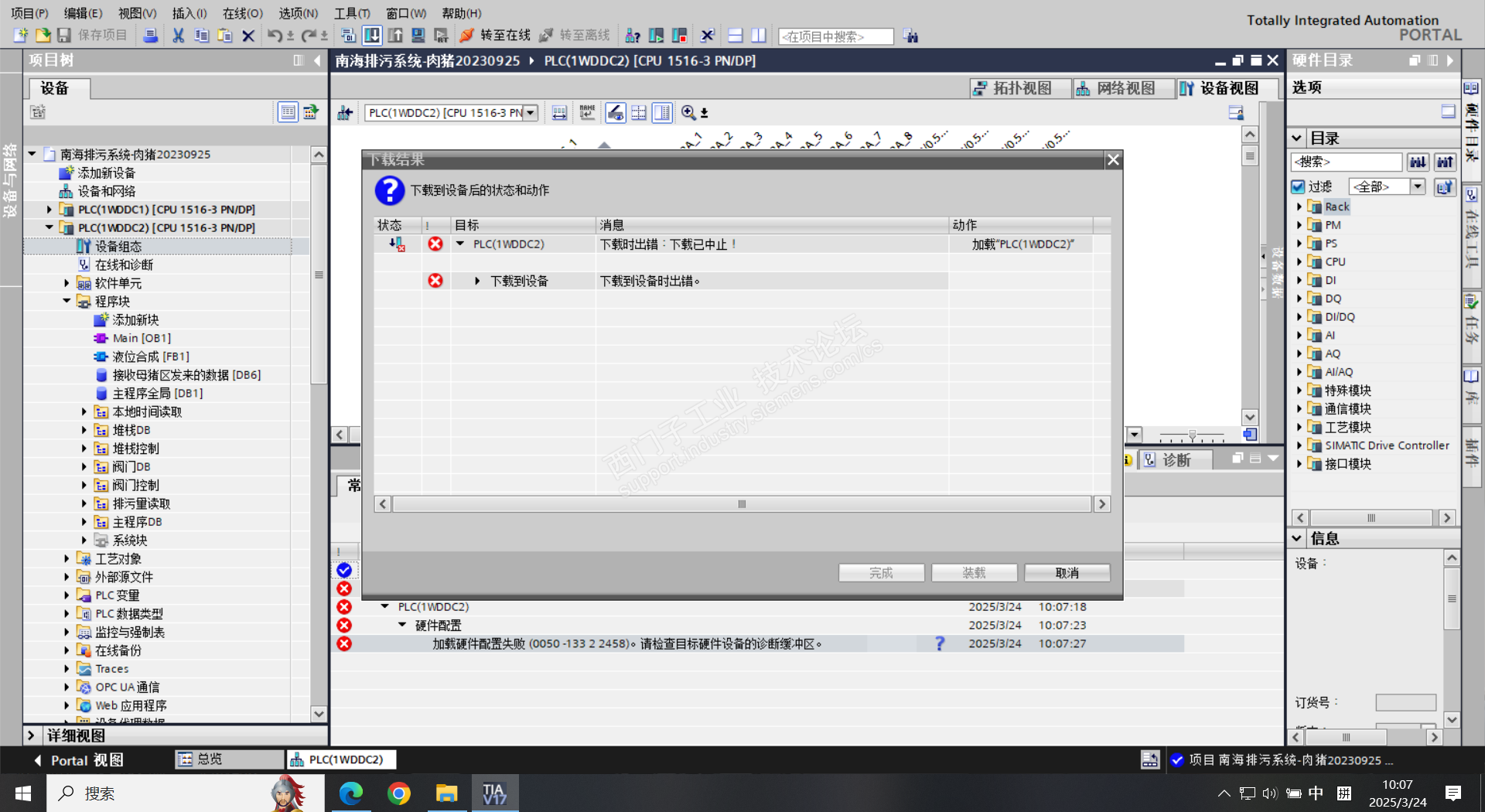Viewport: 1485px width, 812px height.
Task: Click the search-in-project binoculars icon
Action: click(910, 36)
